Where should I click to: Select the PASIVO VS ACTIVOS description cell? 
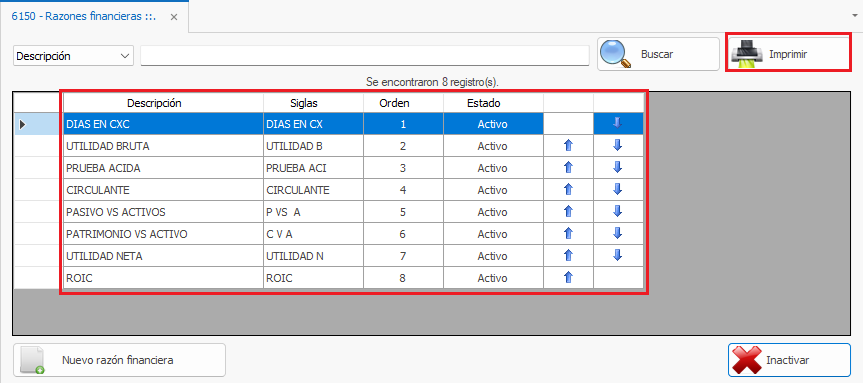(163, 212)
